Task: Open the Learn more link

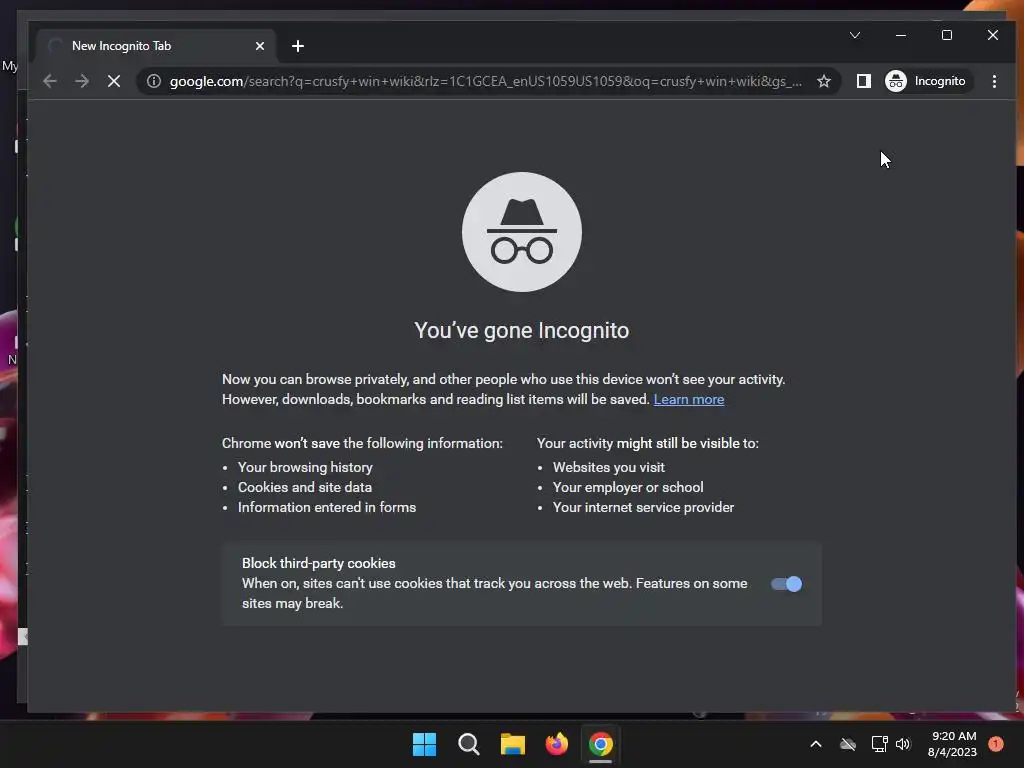Action: coord(688,399)
